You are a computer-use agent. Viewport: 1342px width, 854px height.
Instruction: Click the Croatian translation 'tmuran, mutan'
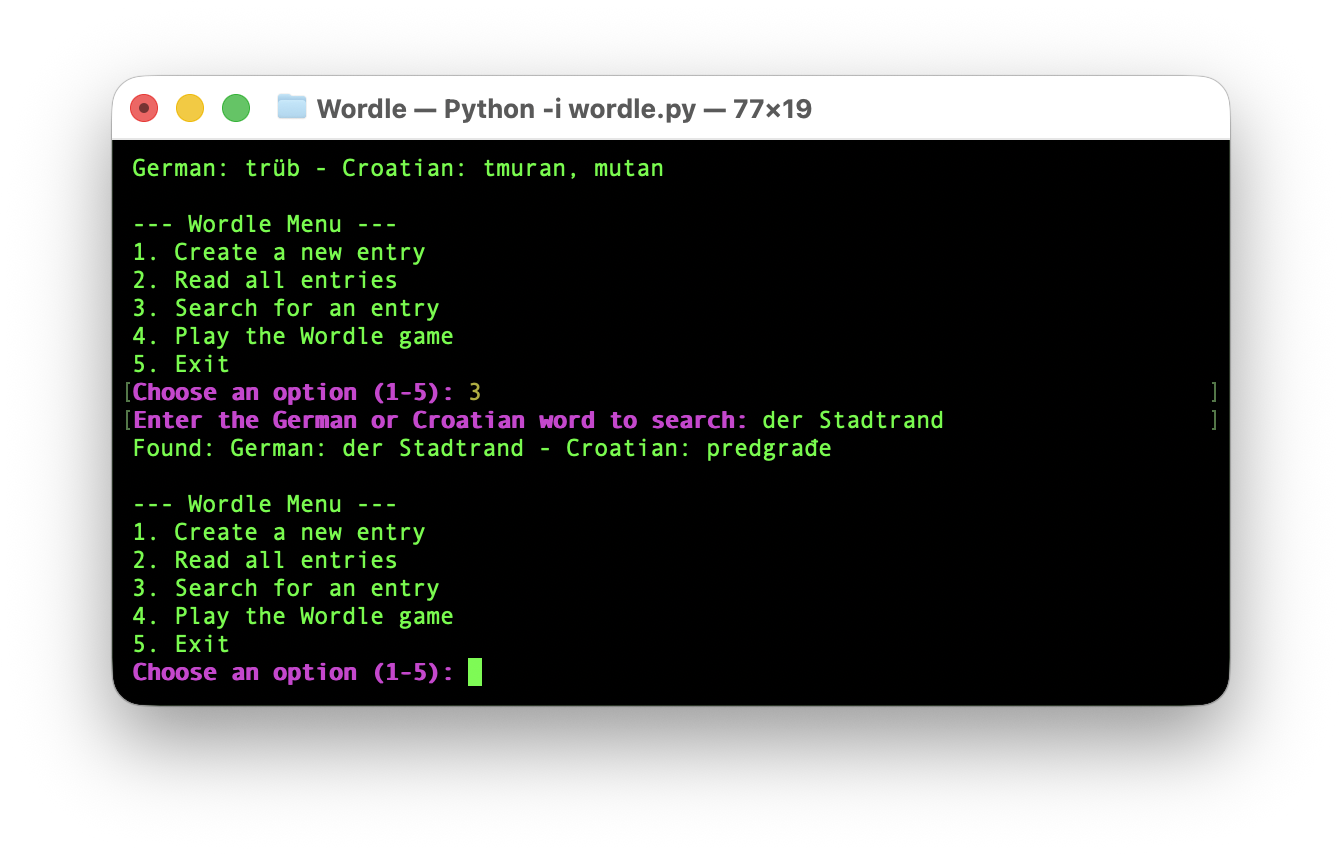tap(573, 168)
